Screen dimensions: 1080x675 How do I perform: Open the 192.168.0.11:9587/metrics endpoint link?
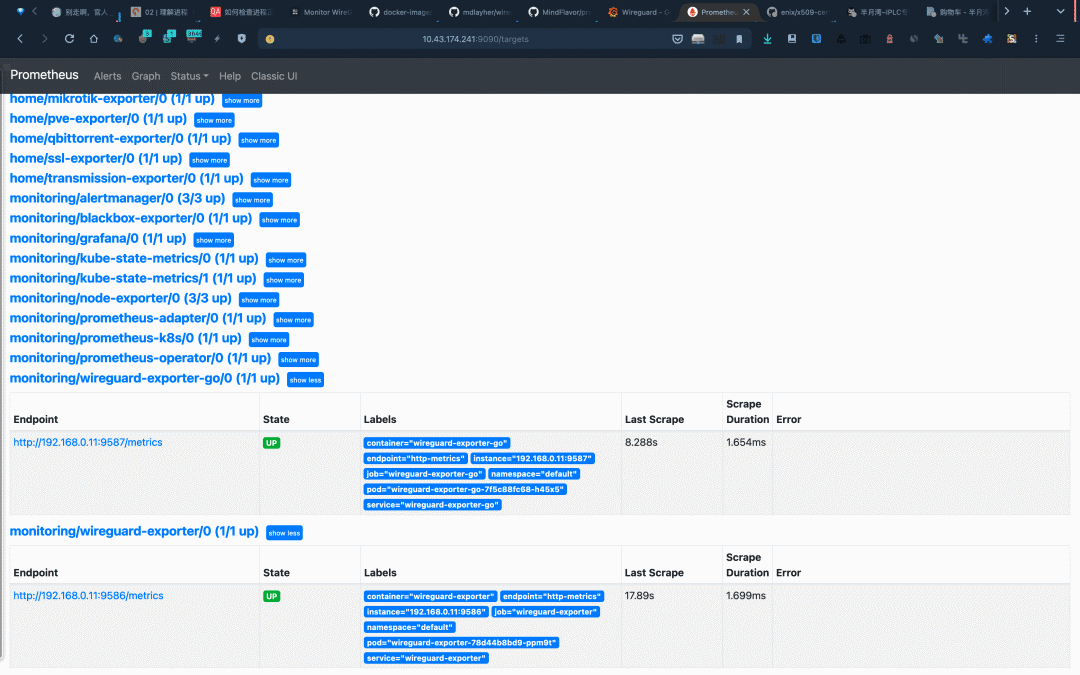88,442
